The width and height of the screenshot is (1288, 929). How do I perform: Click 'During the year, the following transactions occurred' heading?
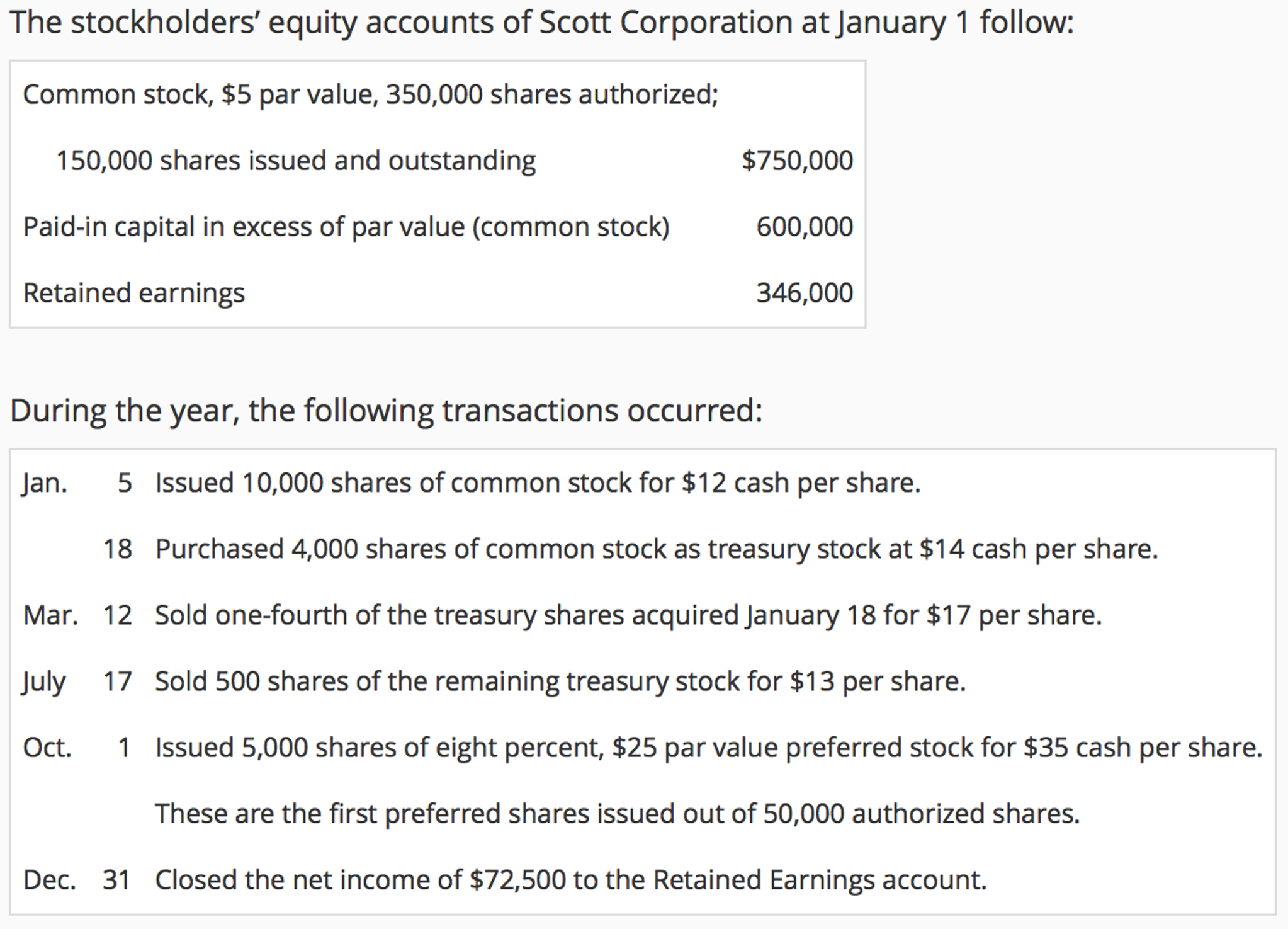point(386,411)
